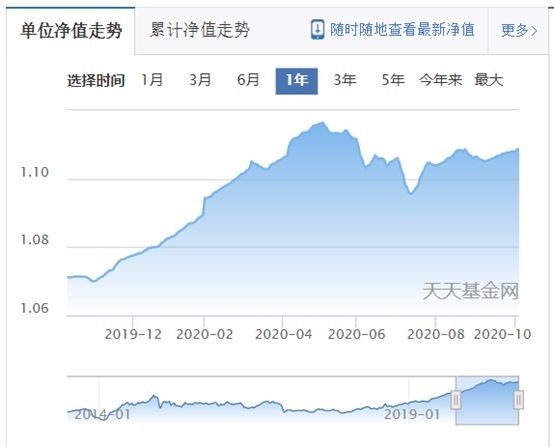Click the 2020-08 x-axis label
554x447 pixels.
coord(436,334)
